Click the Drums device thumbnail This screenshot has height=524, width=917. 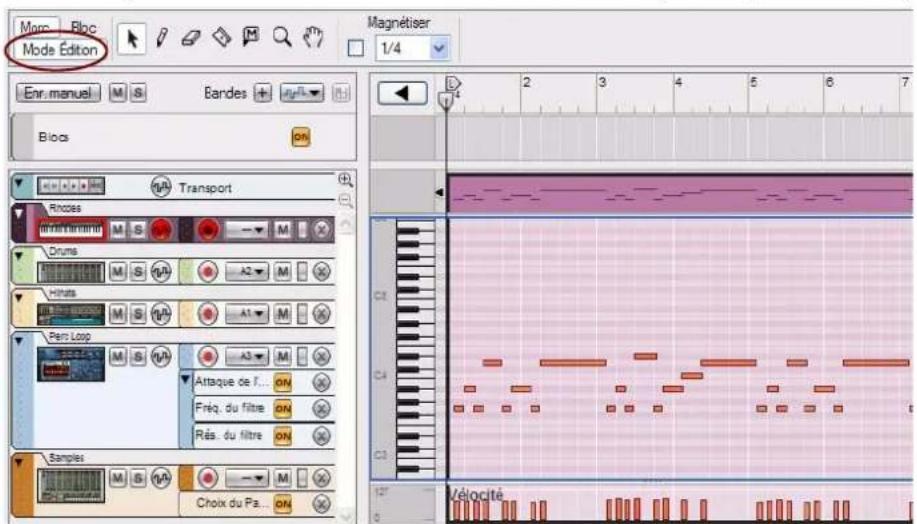point(71,272)
